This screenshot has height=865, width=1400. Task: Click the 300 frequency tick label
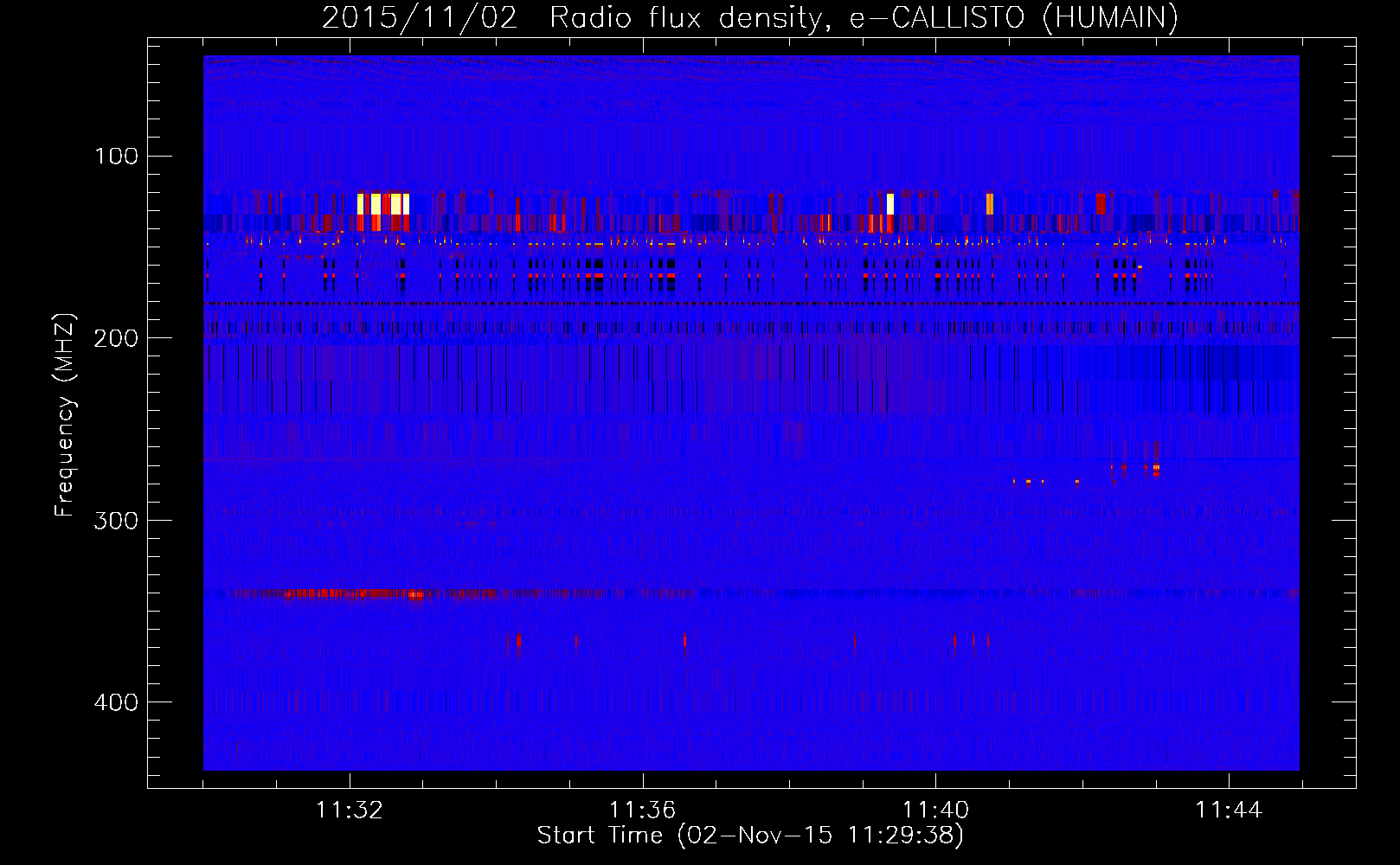point(116,520)
